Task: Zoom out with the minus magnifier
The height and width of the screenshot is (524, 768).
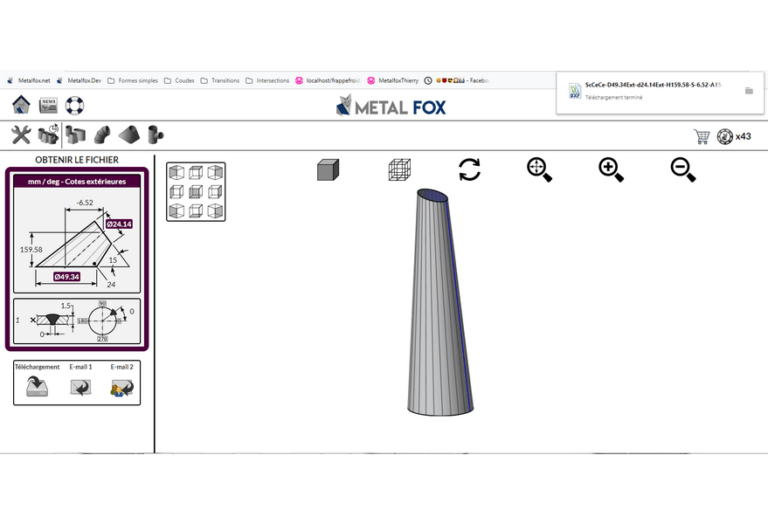Action: point(683,169)
